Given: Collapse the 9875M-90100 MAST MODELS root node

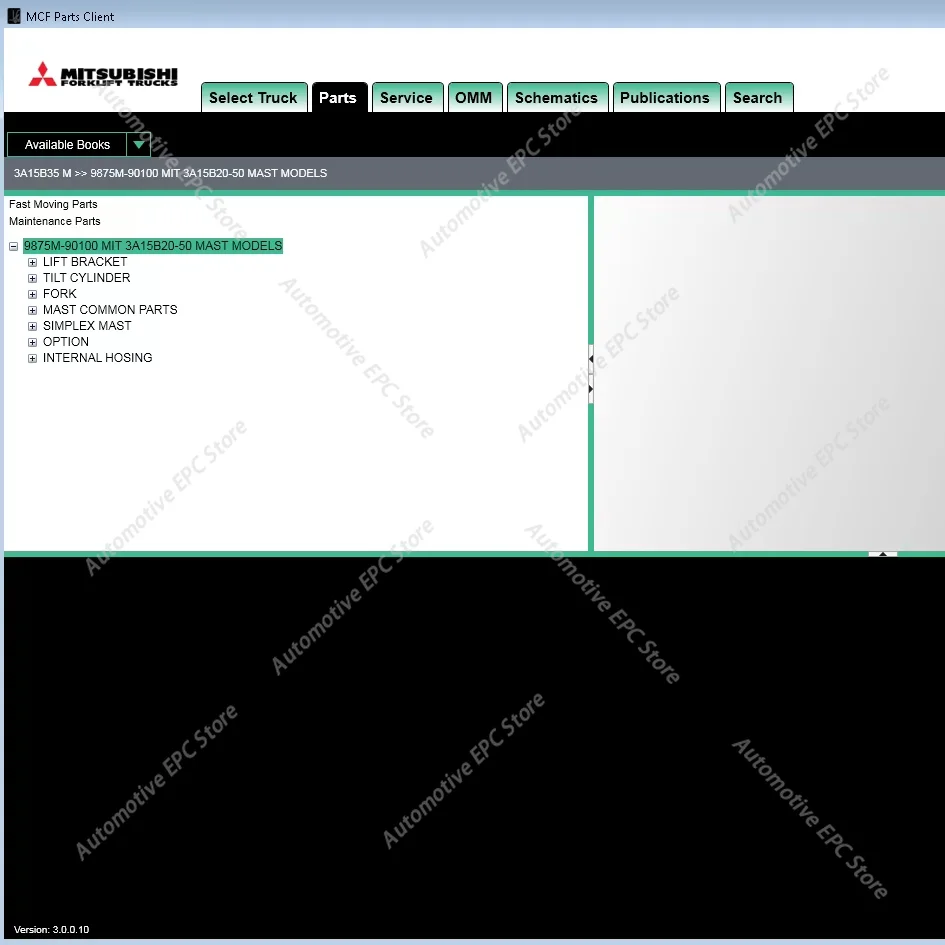Looking at the screenshot, I should click(13, 246).
